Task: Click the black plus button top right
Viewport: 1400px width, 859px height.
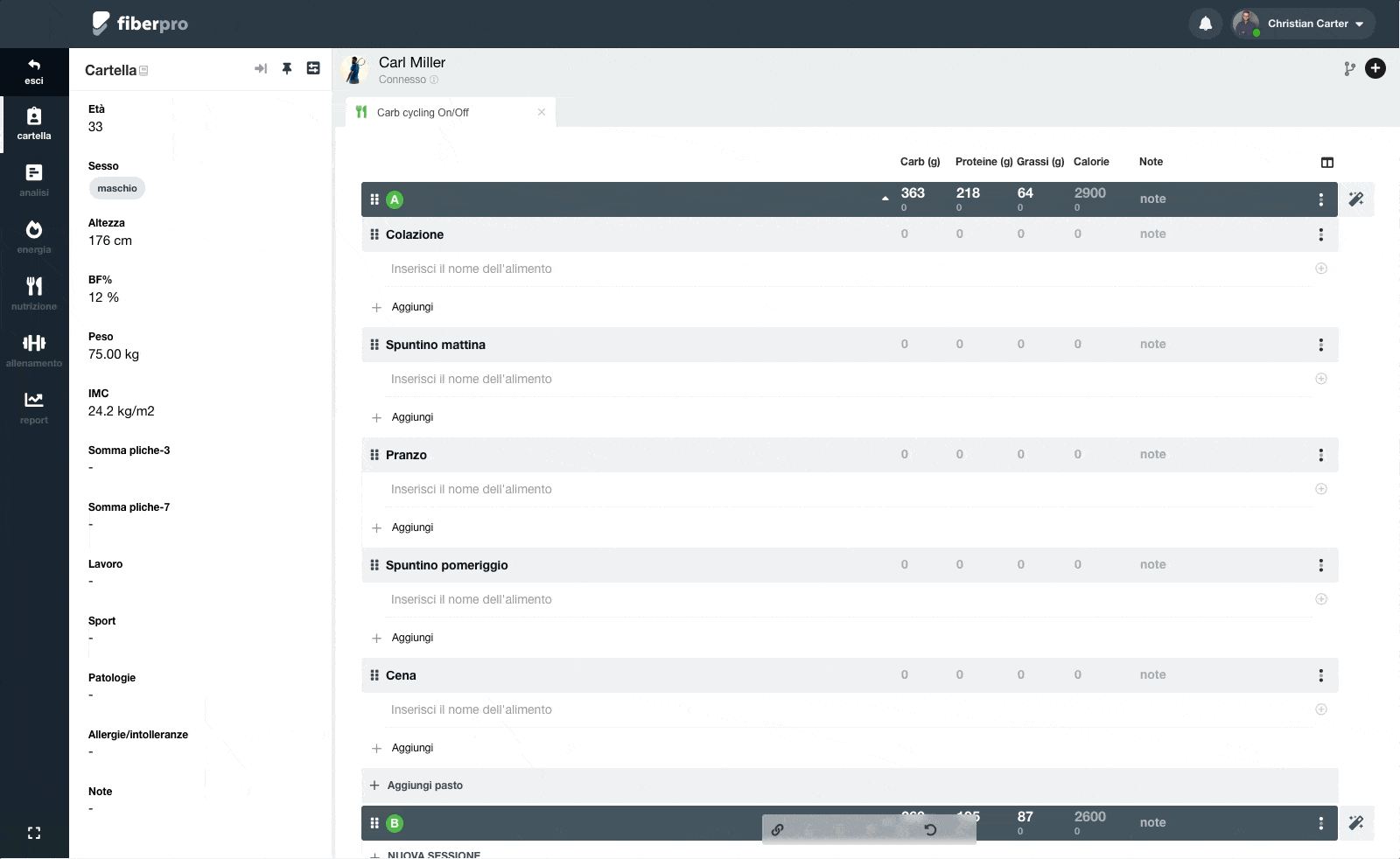Action: click(x=1375, y=68)
